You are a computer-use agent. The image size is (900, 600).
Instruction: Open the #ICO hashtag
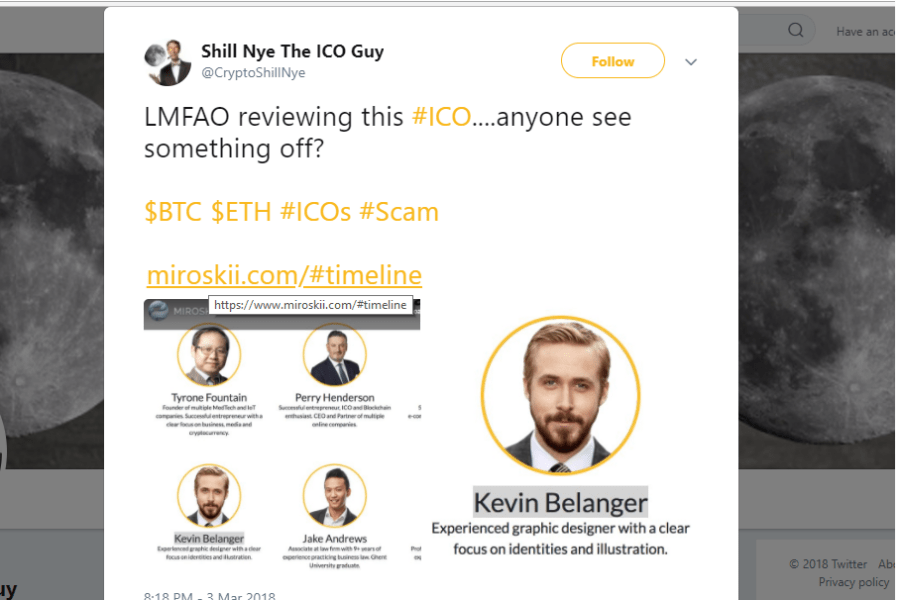pyautogui.click(x=441, y=117)
